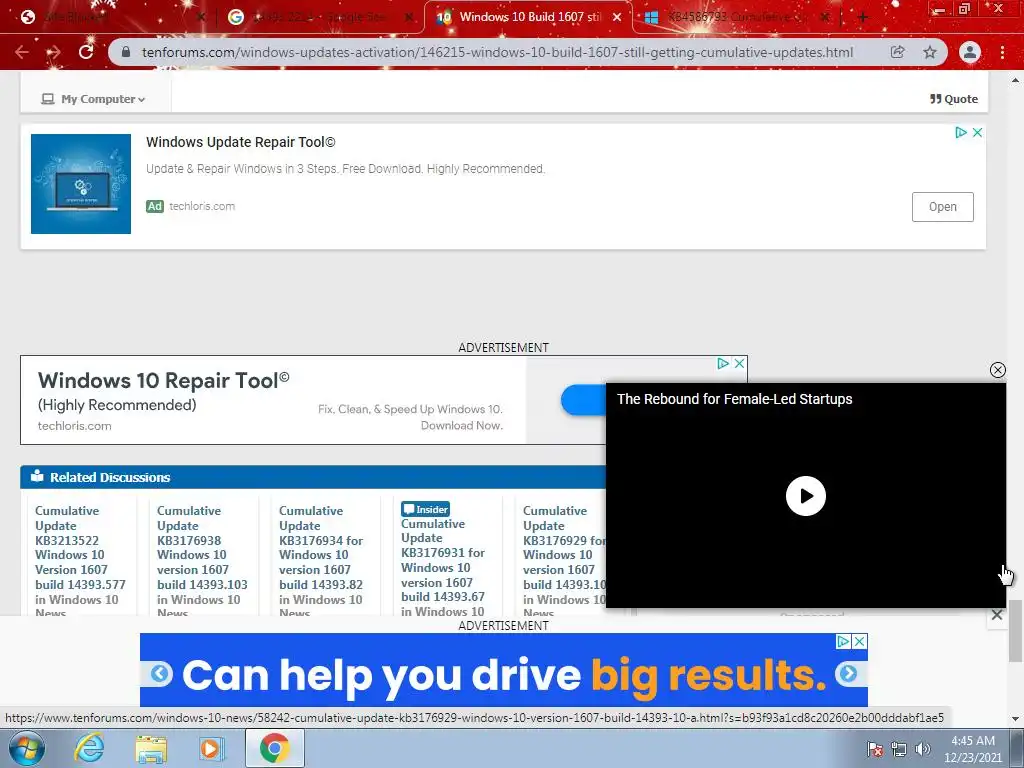Close the Windows Update Repair Tool ad
Viewport: 1024px width, 768px height.
point(977,133)
